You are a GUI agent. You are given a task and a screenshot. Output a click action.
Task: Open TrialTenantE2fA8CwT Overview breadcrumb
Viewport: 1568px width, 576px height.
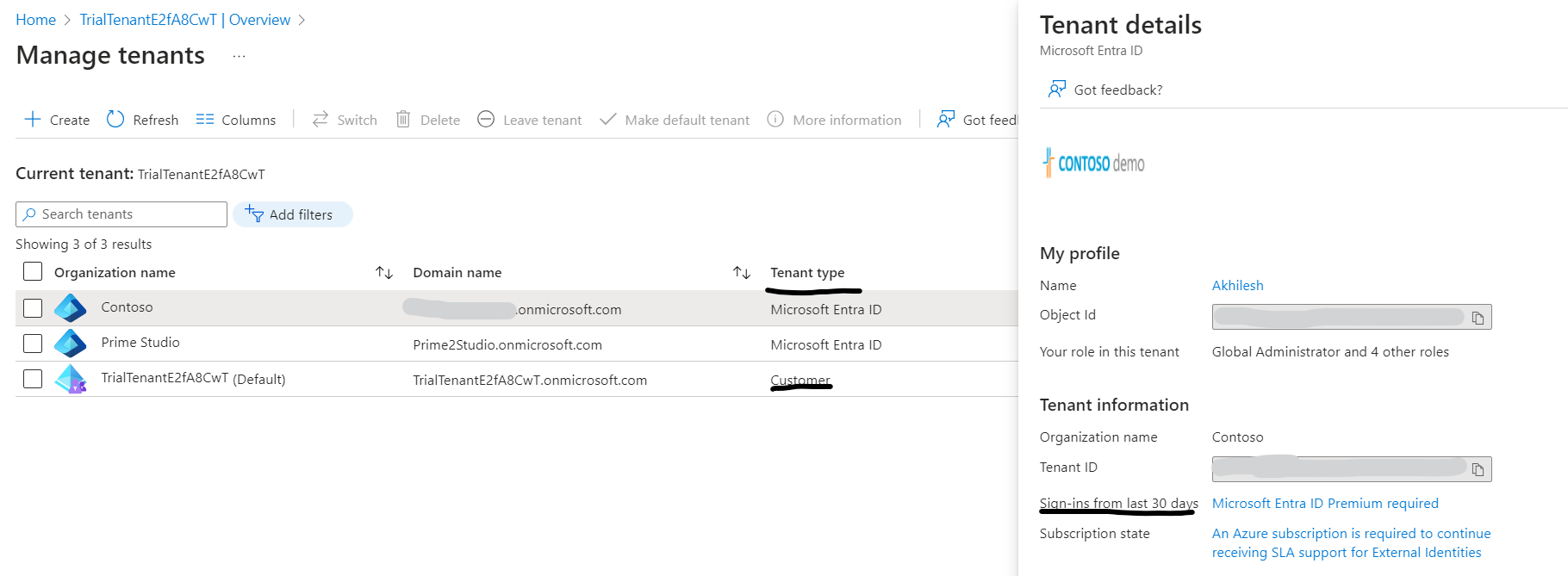pos(185,20)
